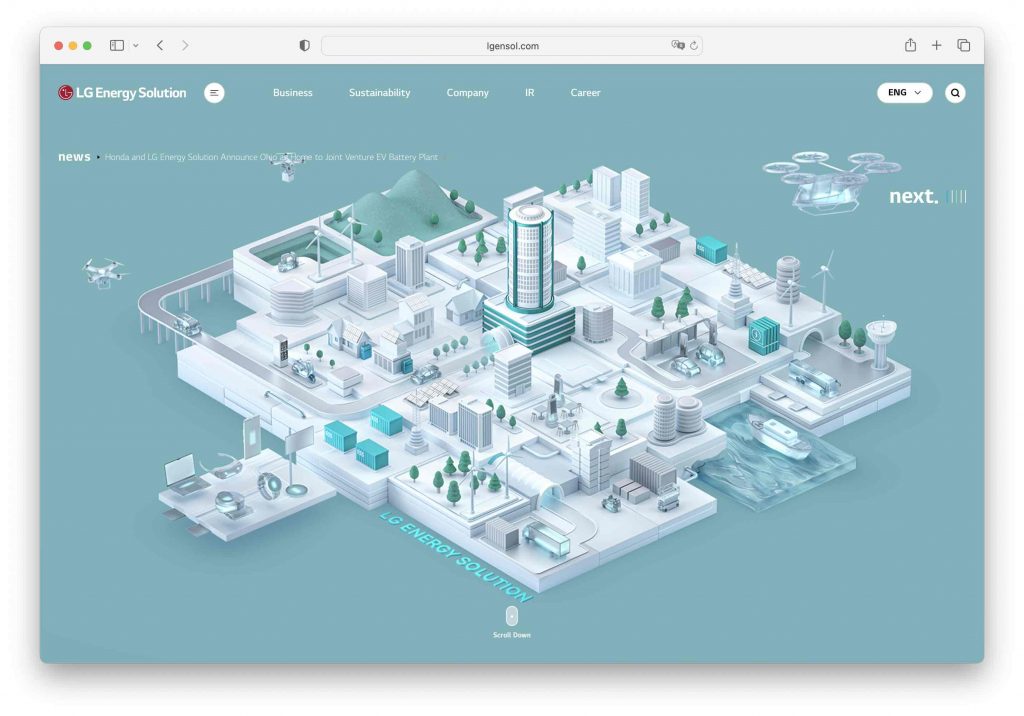The height and width of the screenshot is (716, 1024).
Task: Click the search magnifier icon
Action: pyautogui.click(x=955, y=93)
